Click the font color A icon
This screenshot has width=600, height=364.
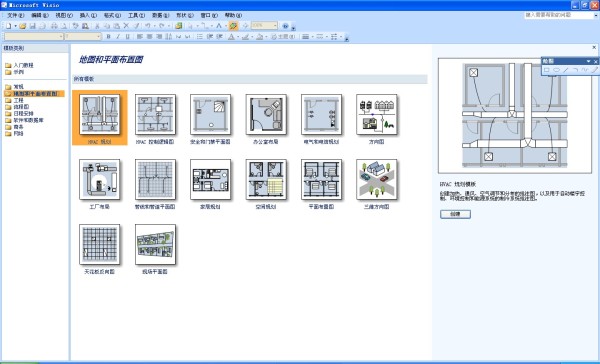point(231,37)
